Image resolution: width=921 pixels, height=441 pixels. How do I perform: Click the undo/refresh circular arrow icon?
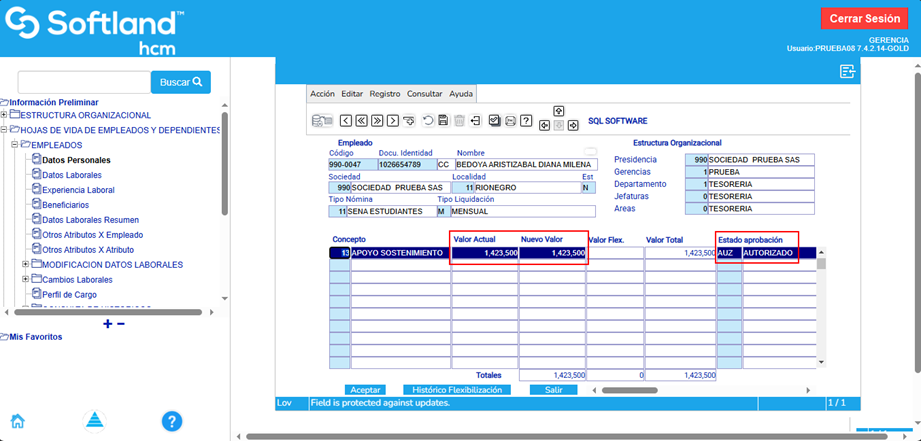(x=428, y=121)
